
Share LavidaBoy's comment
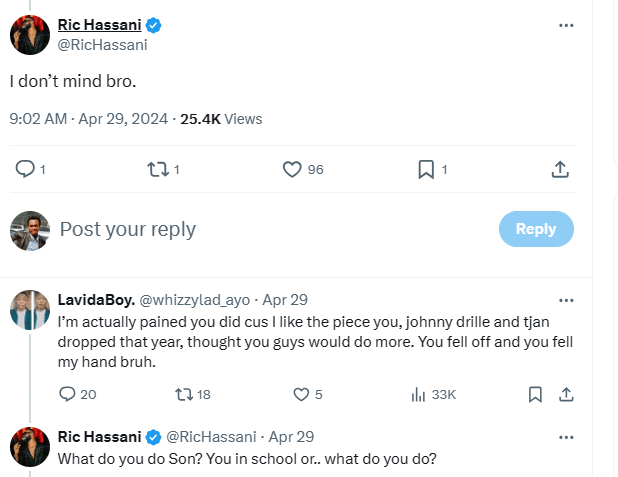(x=565, y=394)
